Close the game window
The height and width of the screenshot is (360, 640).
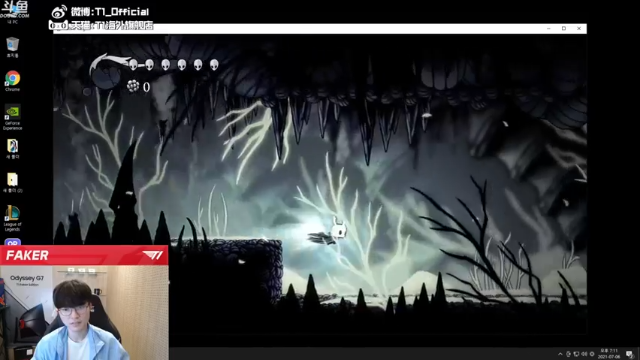coord(579,29)
